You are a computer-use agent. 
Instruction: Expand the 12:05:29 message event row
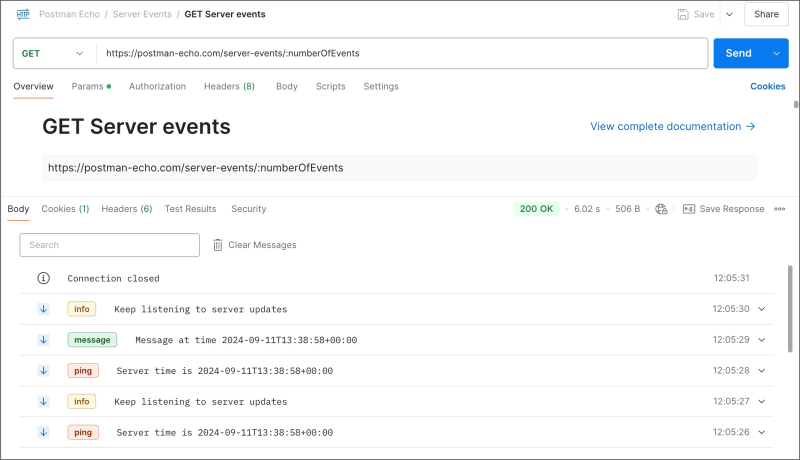pos(762,340)
